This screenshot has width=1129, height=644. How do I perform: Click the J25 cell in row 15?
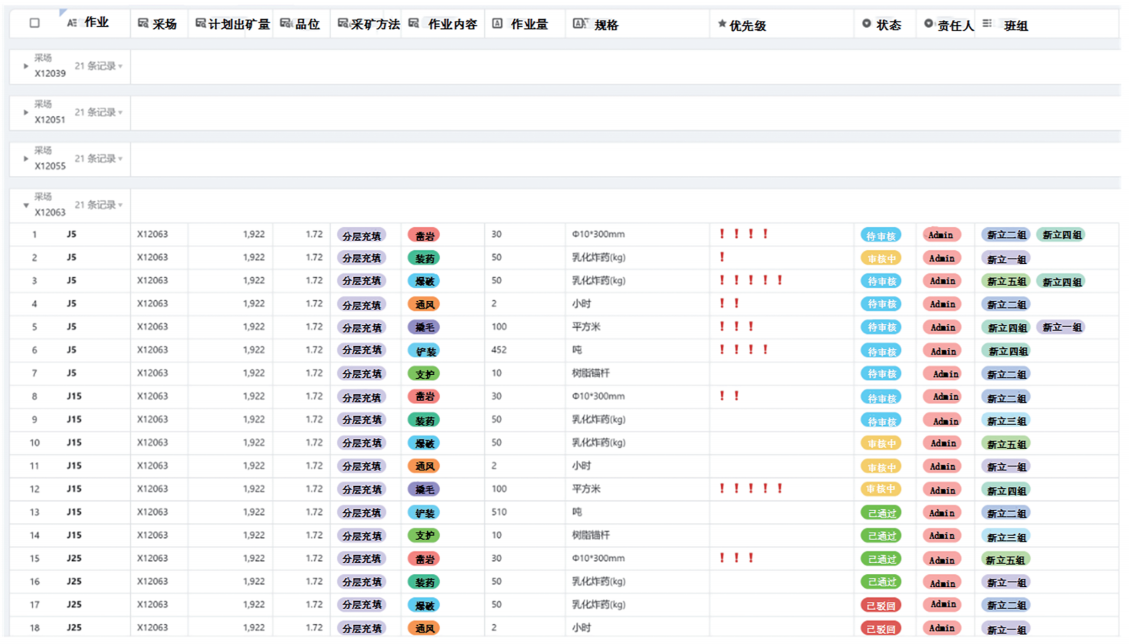(74, 558)
